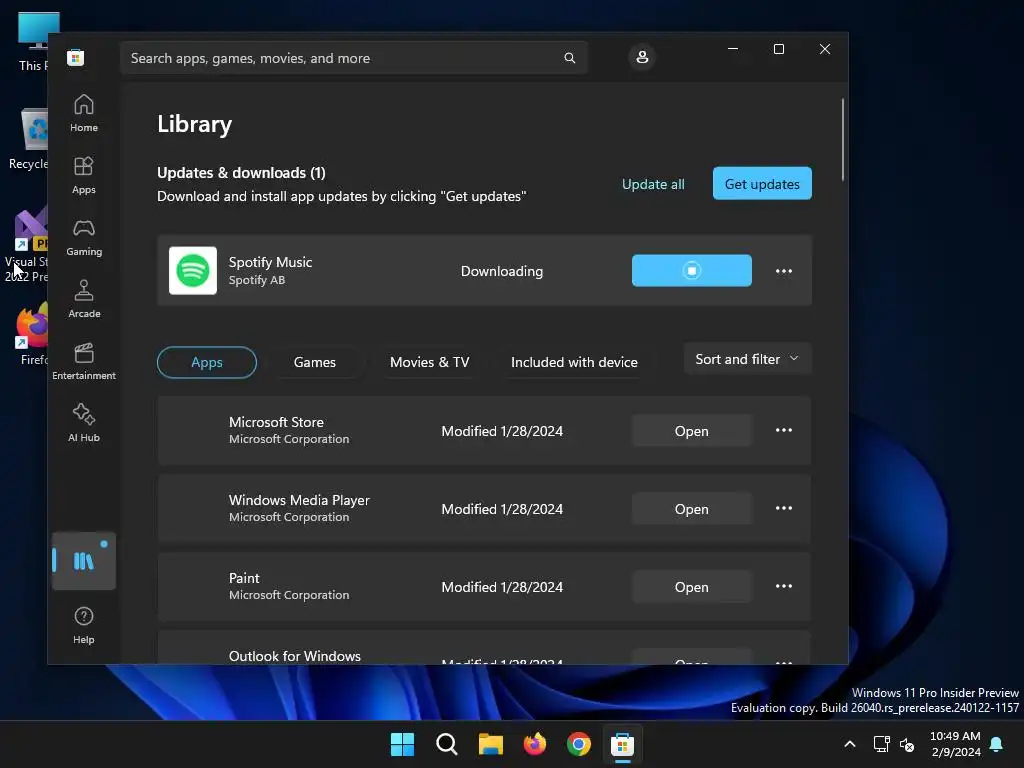
Task: Click the Update all link
Action: pos(653,184)
